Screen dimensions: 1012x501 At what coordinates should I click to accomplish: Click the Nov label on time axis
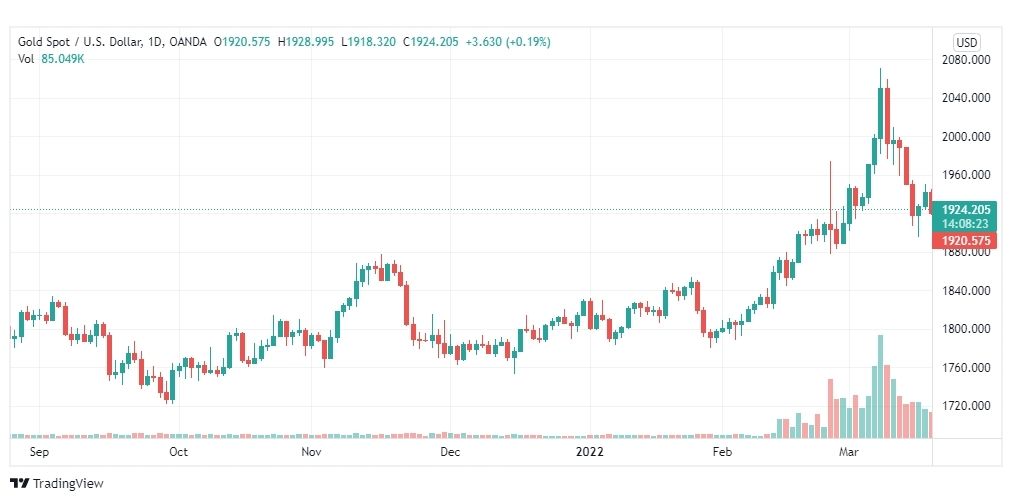click(x=311, y=452)
